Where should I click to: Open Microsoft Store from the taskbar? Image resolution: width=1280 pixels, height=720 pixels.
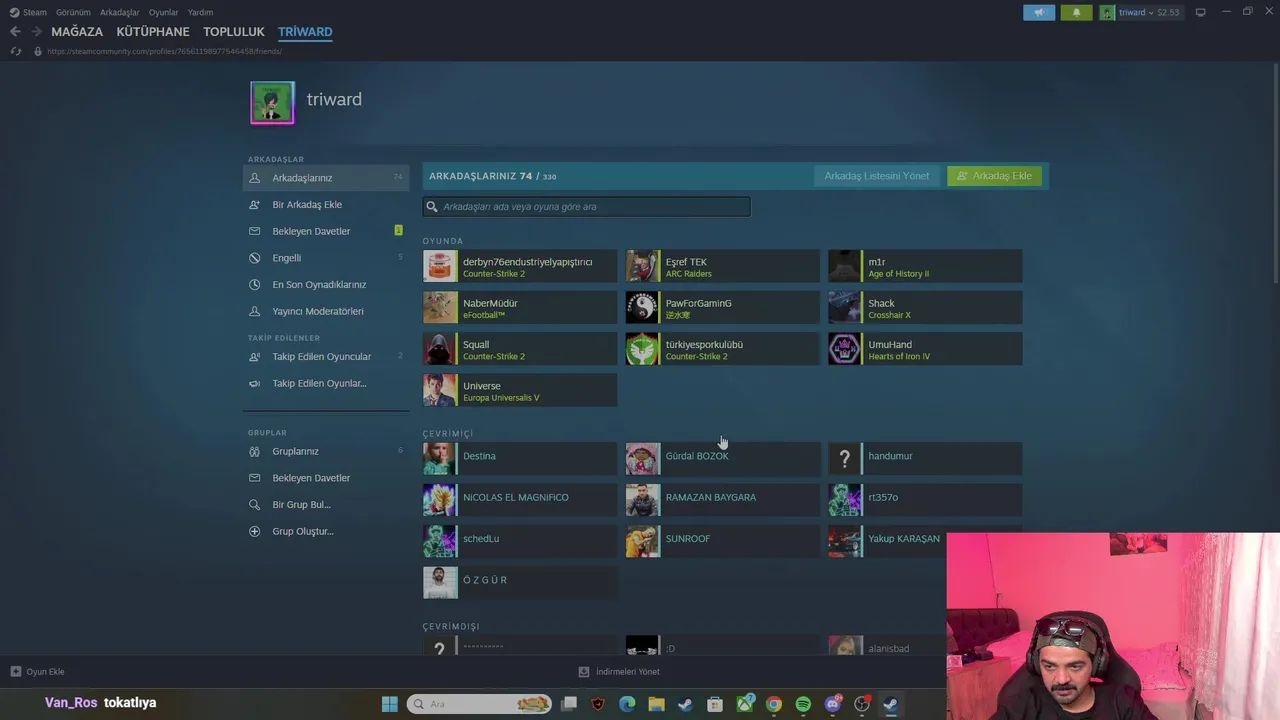715,704
